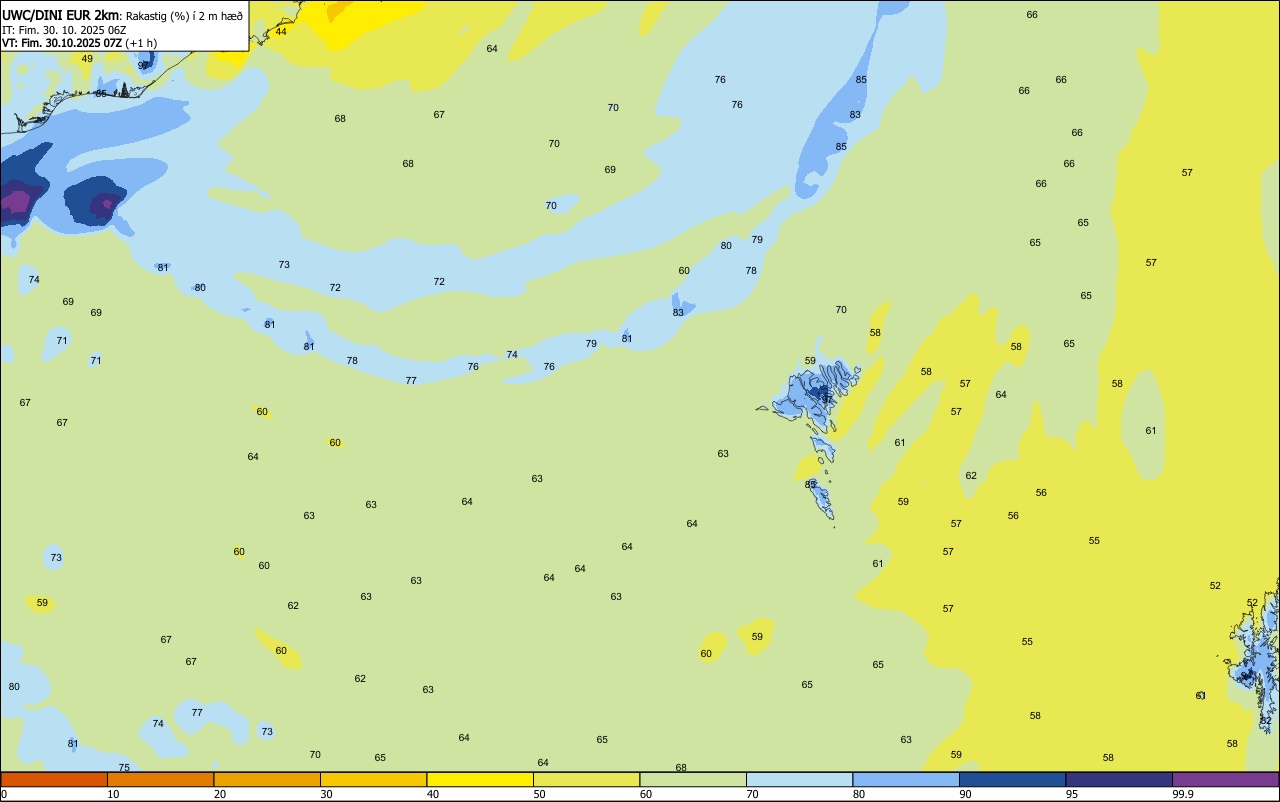
Task: Select the 80–90 medium blue legend swatch
Action: (906, 779)
